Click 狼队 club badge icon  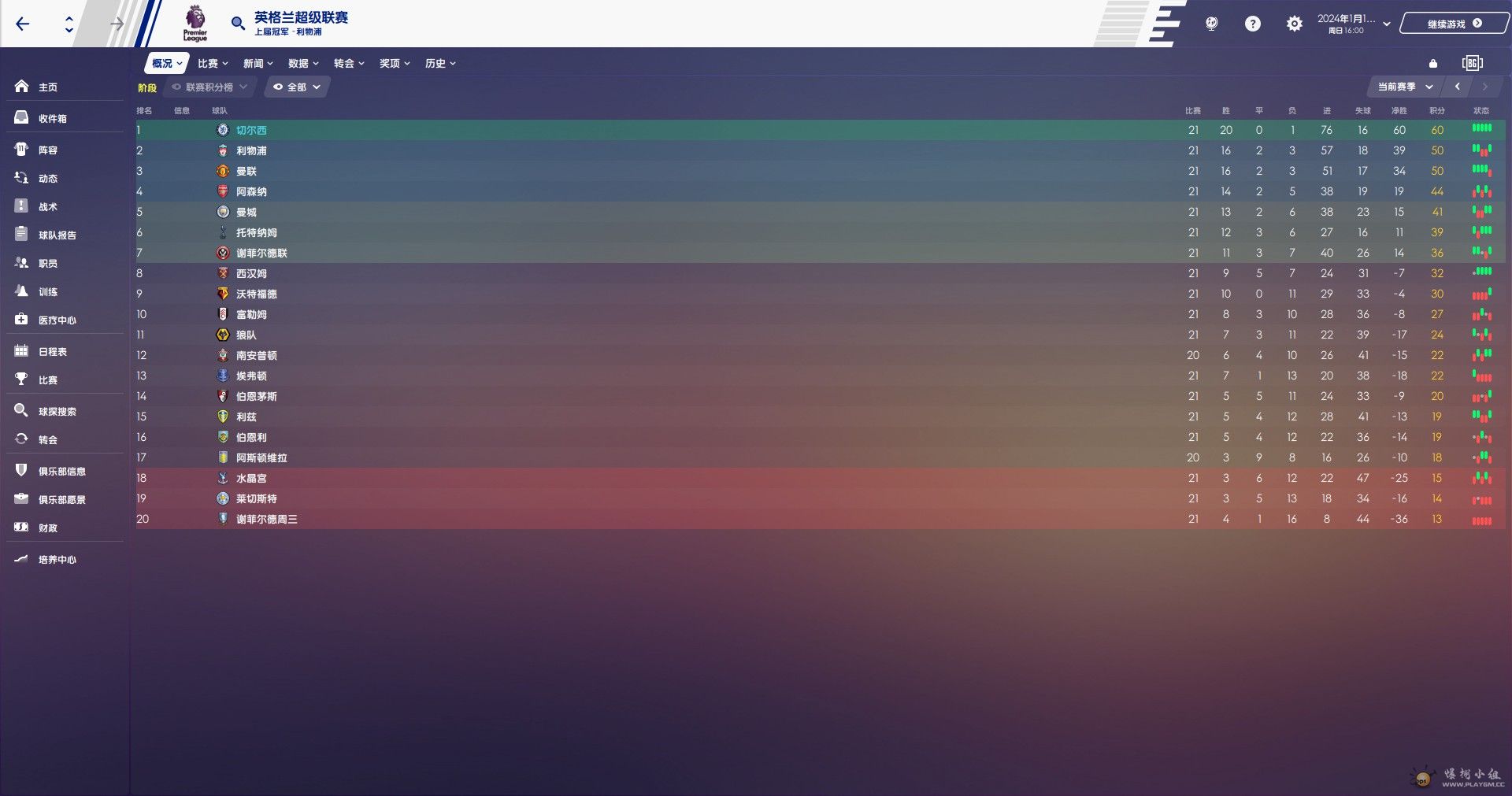[x=223, y=335]
